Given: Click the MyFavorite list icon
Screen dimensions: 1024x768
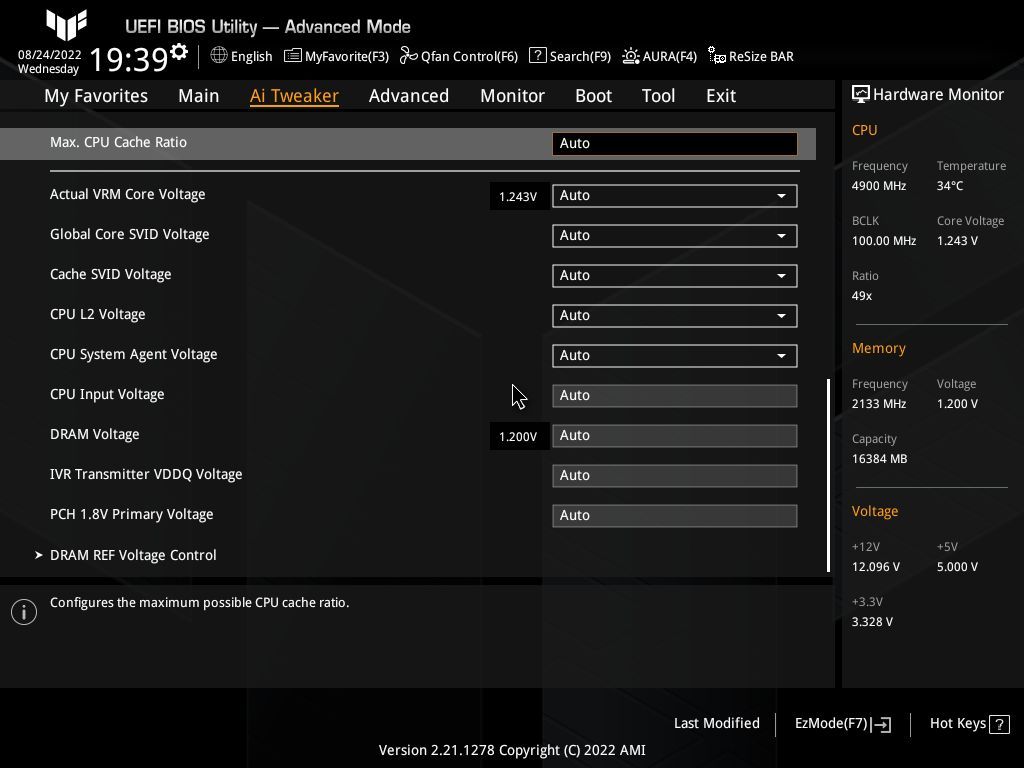Looking at the screenshot, I should [x=293, y=56].
